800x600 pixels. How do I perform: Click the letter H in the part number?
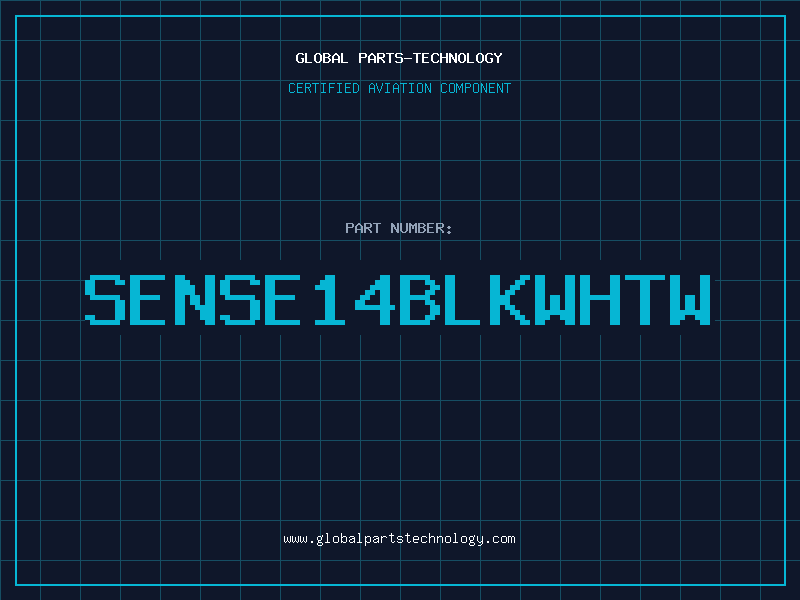(x=600, y=299)
